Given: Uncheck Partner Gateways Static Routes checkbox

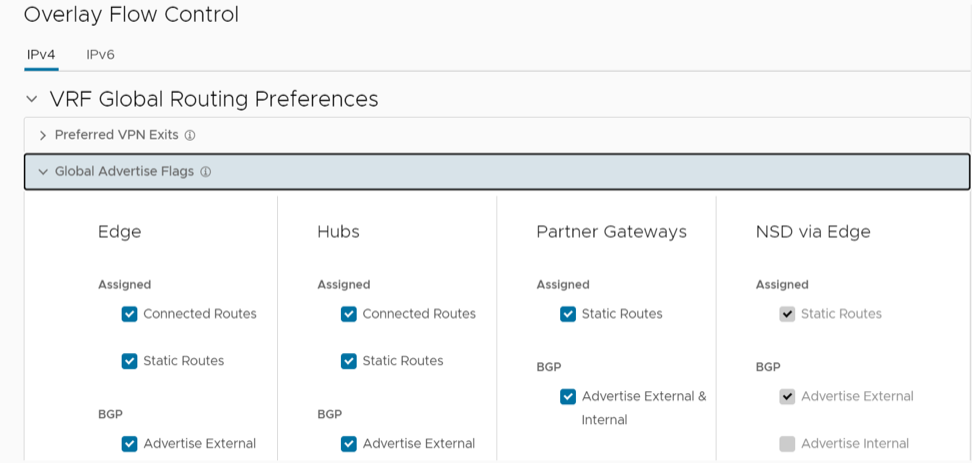Looking at the screenshot, I should tap(568, 314).
